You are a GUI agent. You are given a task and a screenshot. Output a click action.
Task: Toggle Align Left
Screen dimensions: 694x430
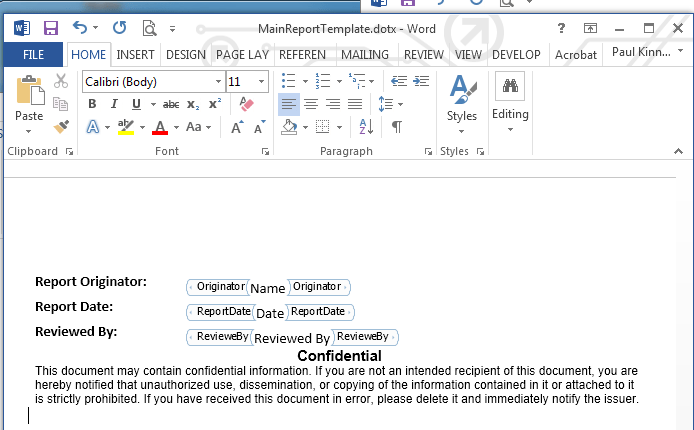point(289,104)
